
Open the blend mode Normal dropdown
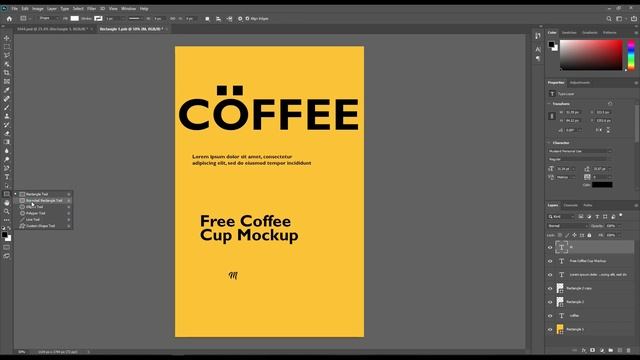point(568,226)
